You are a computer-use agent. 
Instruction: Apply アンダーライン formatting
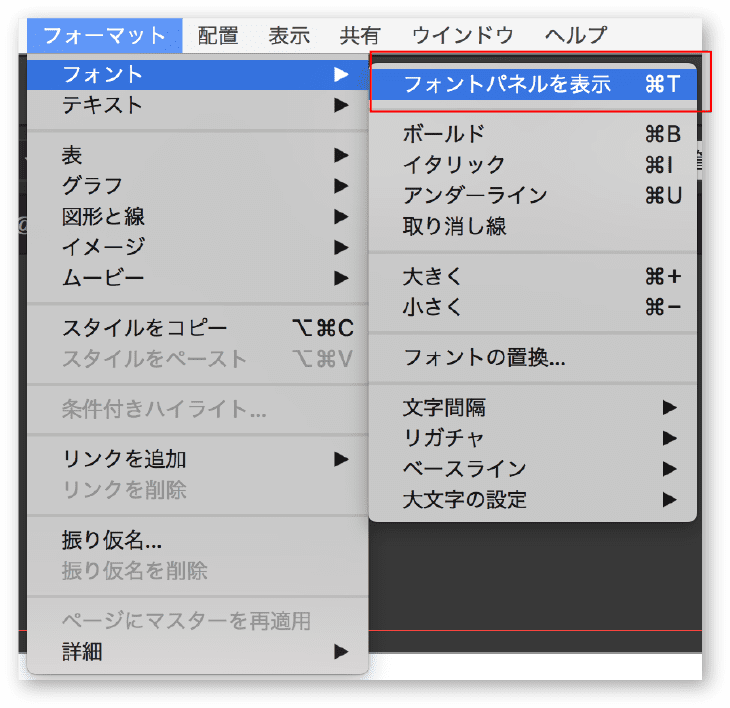533,196
